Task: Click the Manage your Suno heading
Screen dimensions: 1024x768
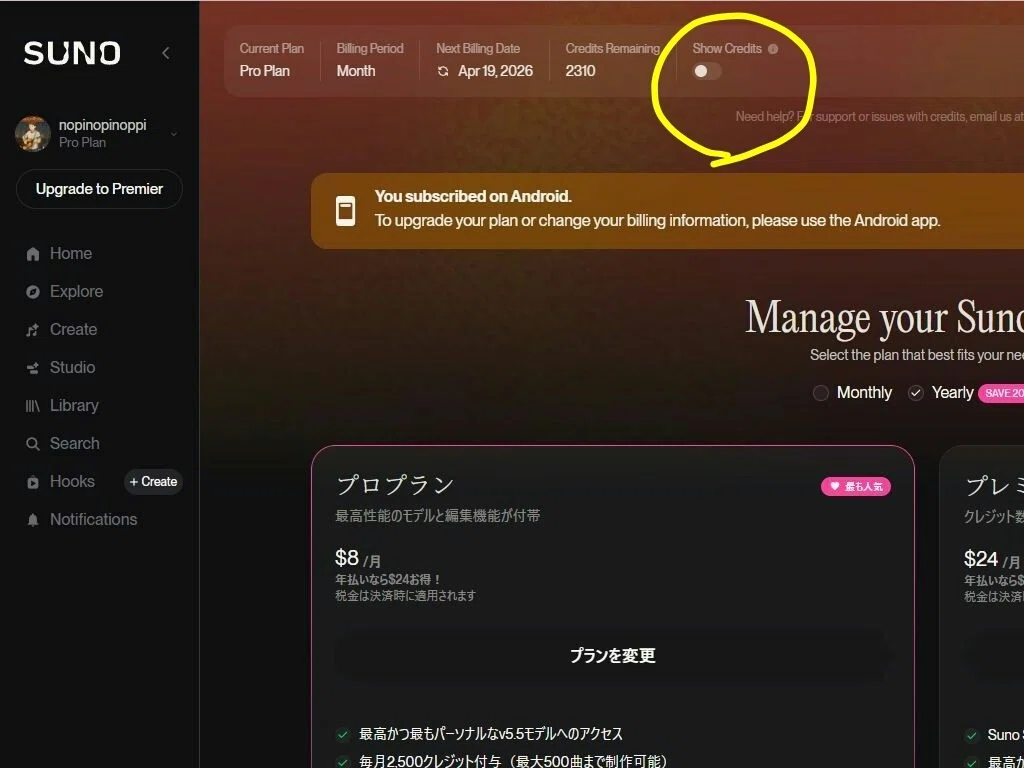Action: point(884,318)
